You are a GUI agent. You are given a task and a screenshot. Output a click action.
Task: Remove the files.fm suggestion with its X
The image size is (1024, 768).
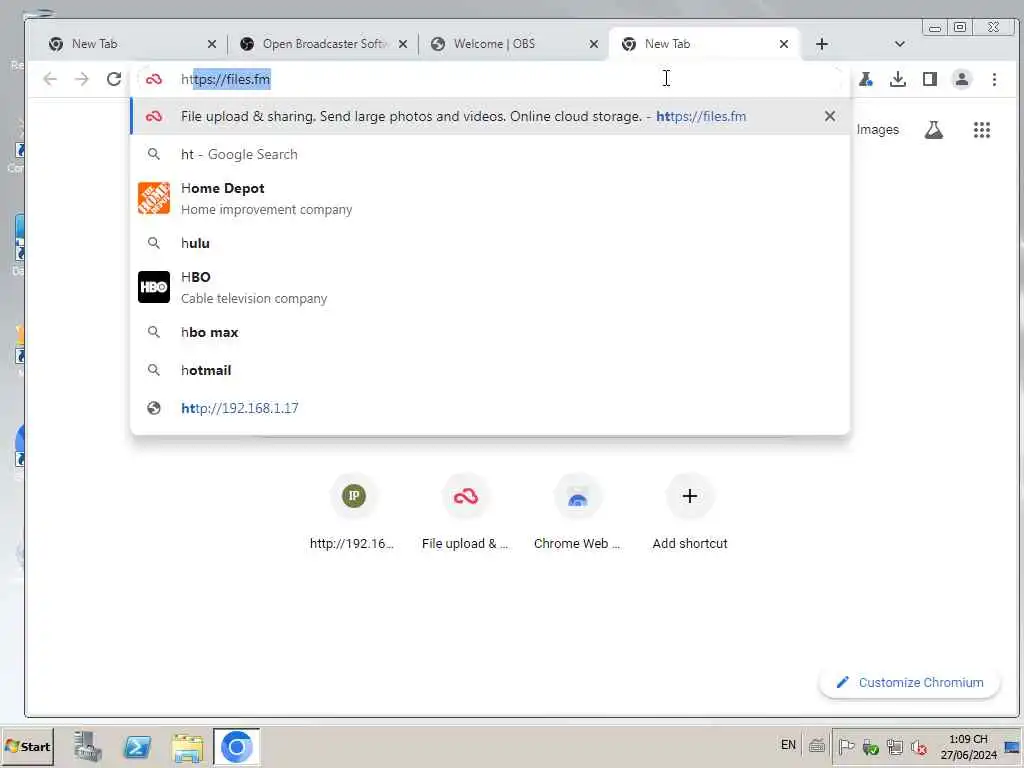point(829,116)
